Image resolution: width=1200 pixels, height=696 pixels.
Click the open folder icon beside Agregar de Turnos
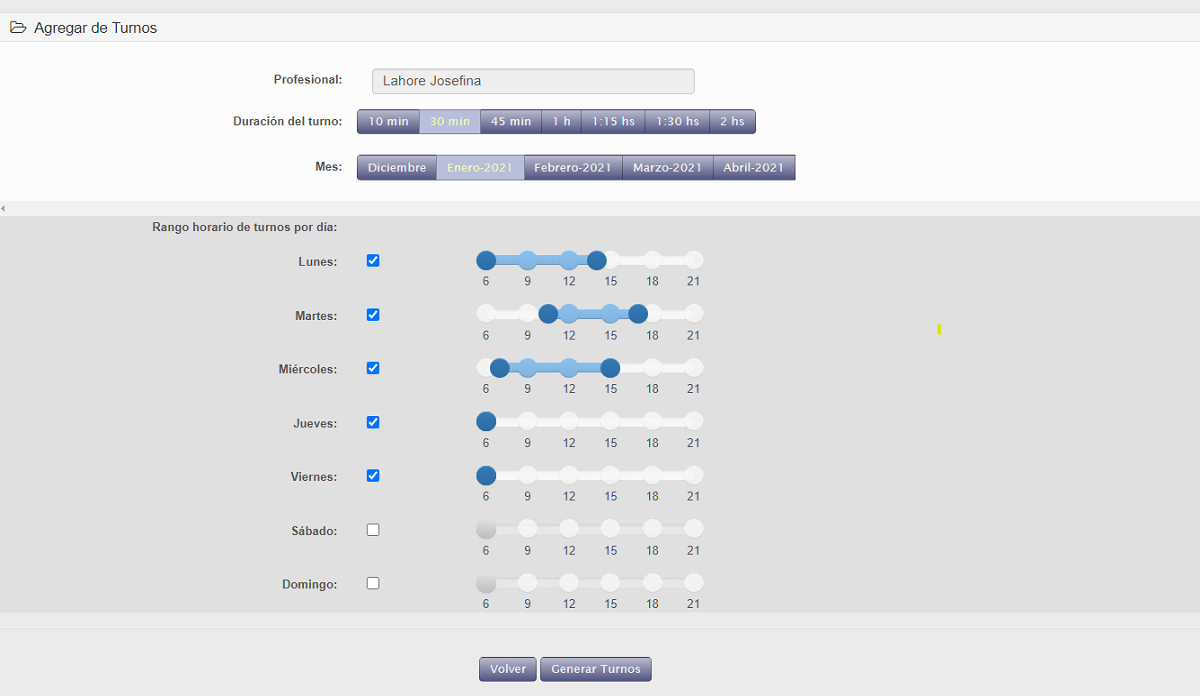(x=18, y=28)
